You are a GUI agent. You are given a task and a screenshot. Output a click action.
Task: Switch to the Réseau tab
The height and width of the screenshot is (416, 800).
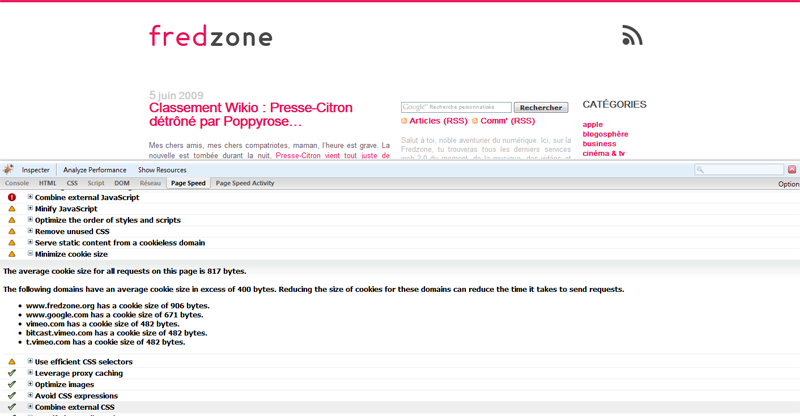coord(150,183)
